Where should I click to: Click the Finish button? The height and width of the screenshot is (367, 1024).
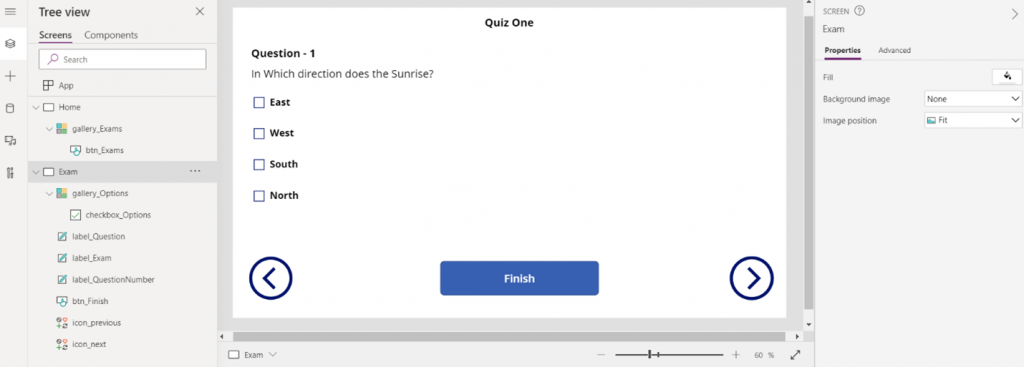click(x=519, y=278)
